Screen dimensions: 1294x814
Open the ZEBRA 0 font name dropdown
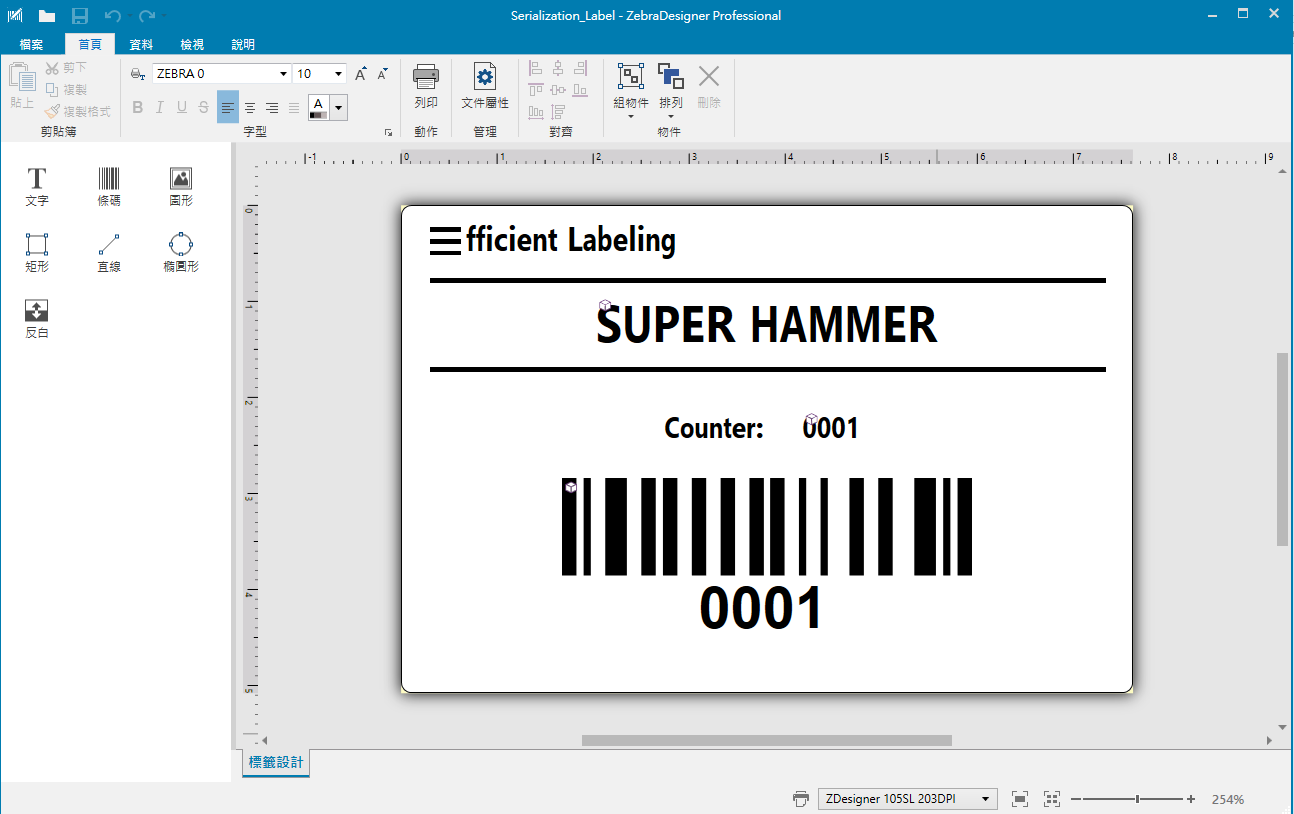(x=283, y=74)
